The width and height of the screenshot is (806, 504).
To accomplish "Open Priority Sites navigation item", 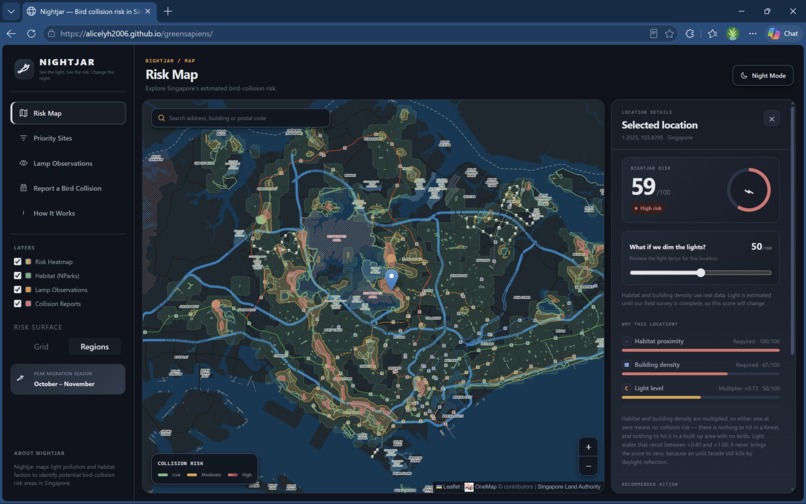I will pos(68,138).
